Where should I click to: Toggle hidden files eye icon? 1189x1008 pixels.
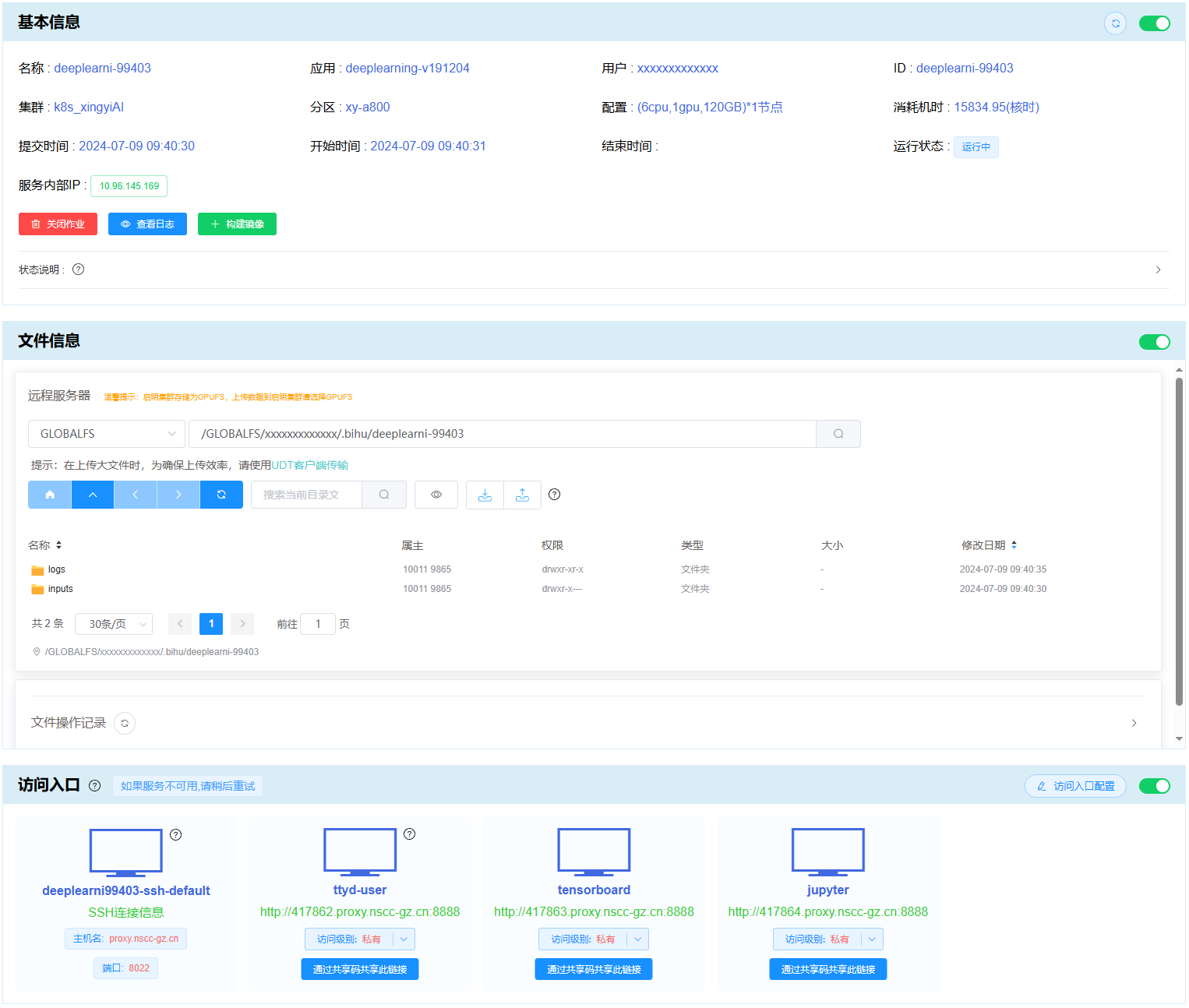[x=436, y=495]
